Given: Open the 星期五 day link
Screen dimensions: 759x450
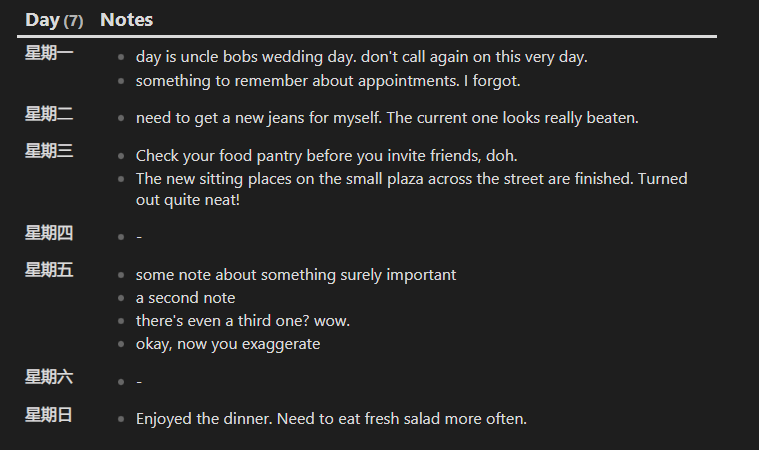Looking at the screenshot, I should 49,270.
